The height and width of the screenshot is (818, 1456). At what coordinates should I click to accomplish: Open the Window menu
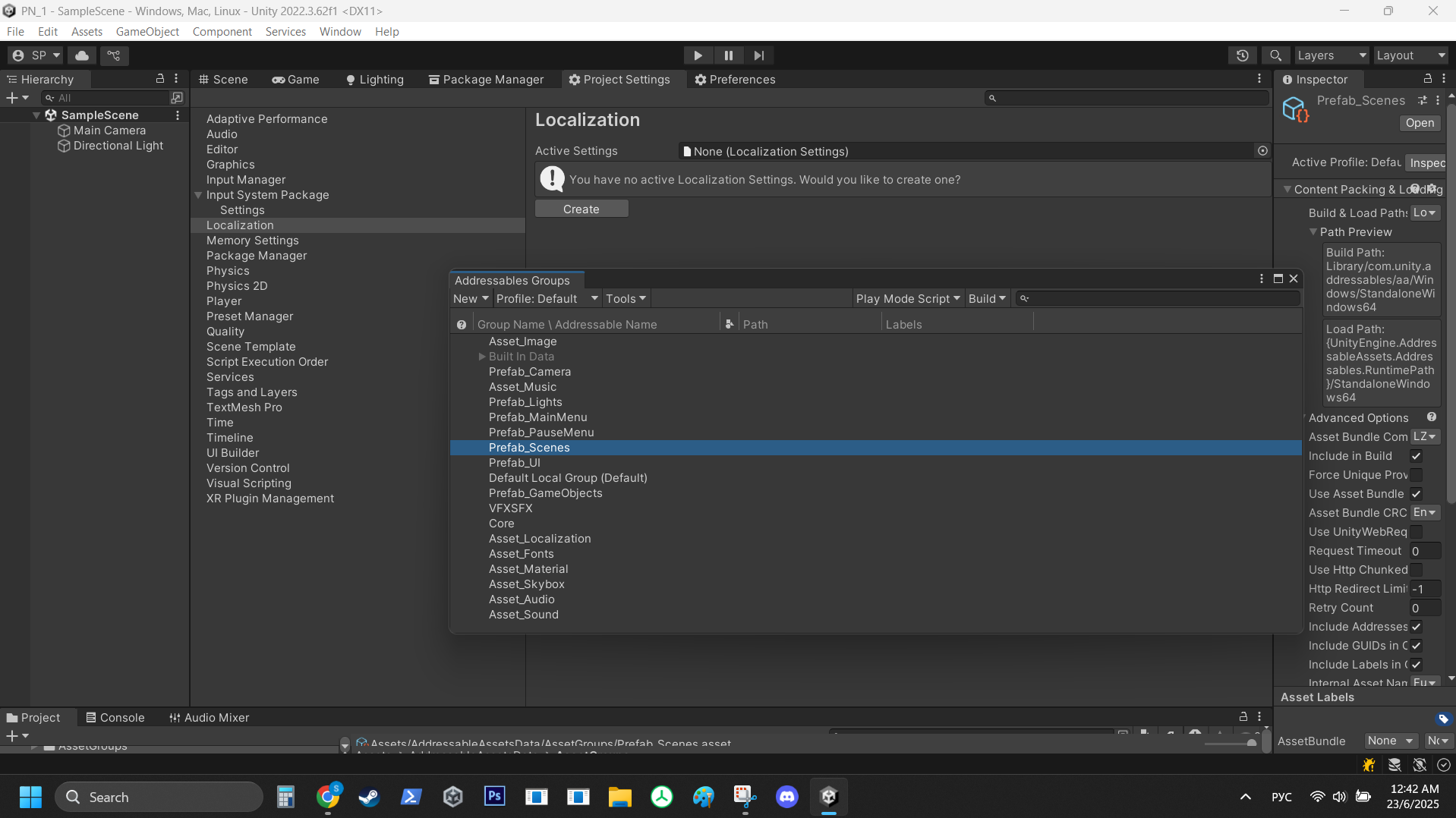click(340, 32)
